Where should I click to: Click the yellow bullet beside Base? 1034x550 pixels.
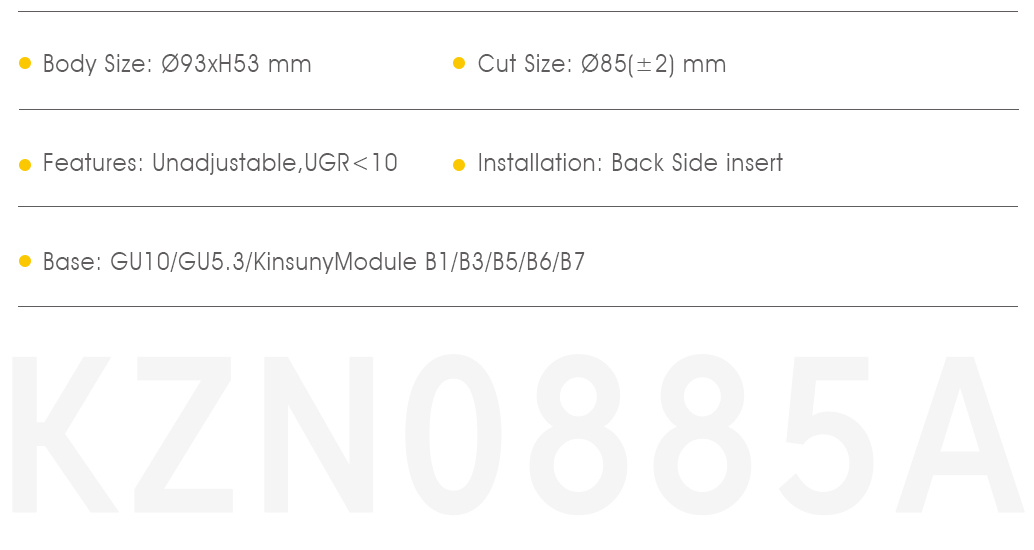(x=25, y=261)
